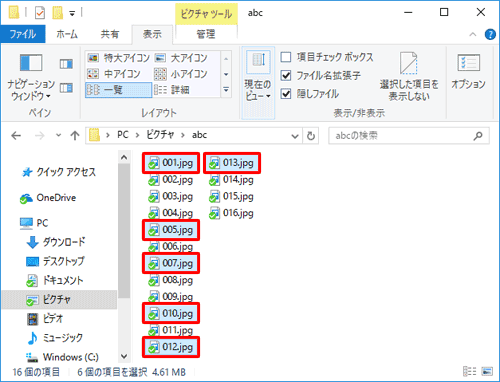Select PC in navigation tree
The image size is (500, 382).
click(34, 223)
